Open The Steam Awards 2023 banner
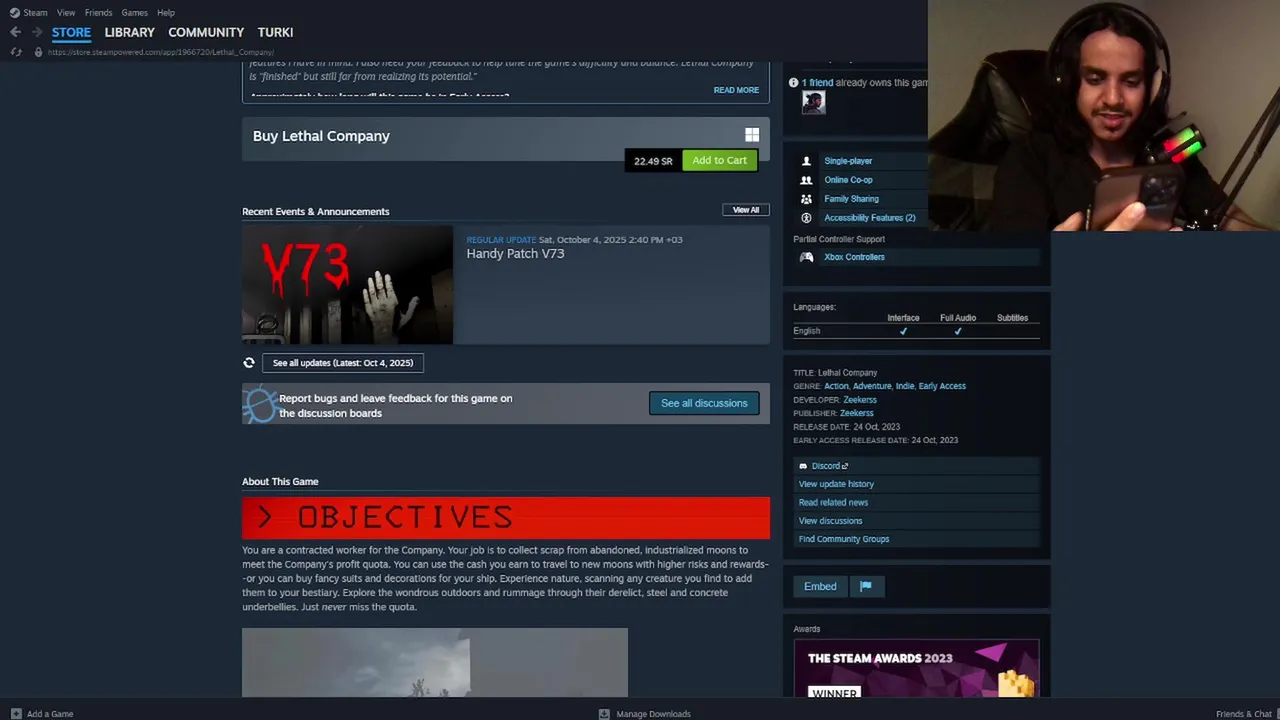This screenshot has height=720, width=1280. [916, 669]
